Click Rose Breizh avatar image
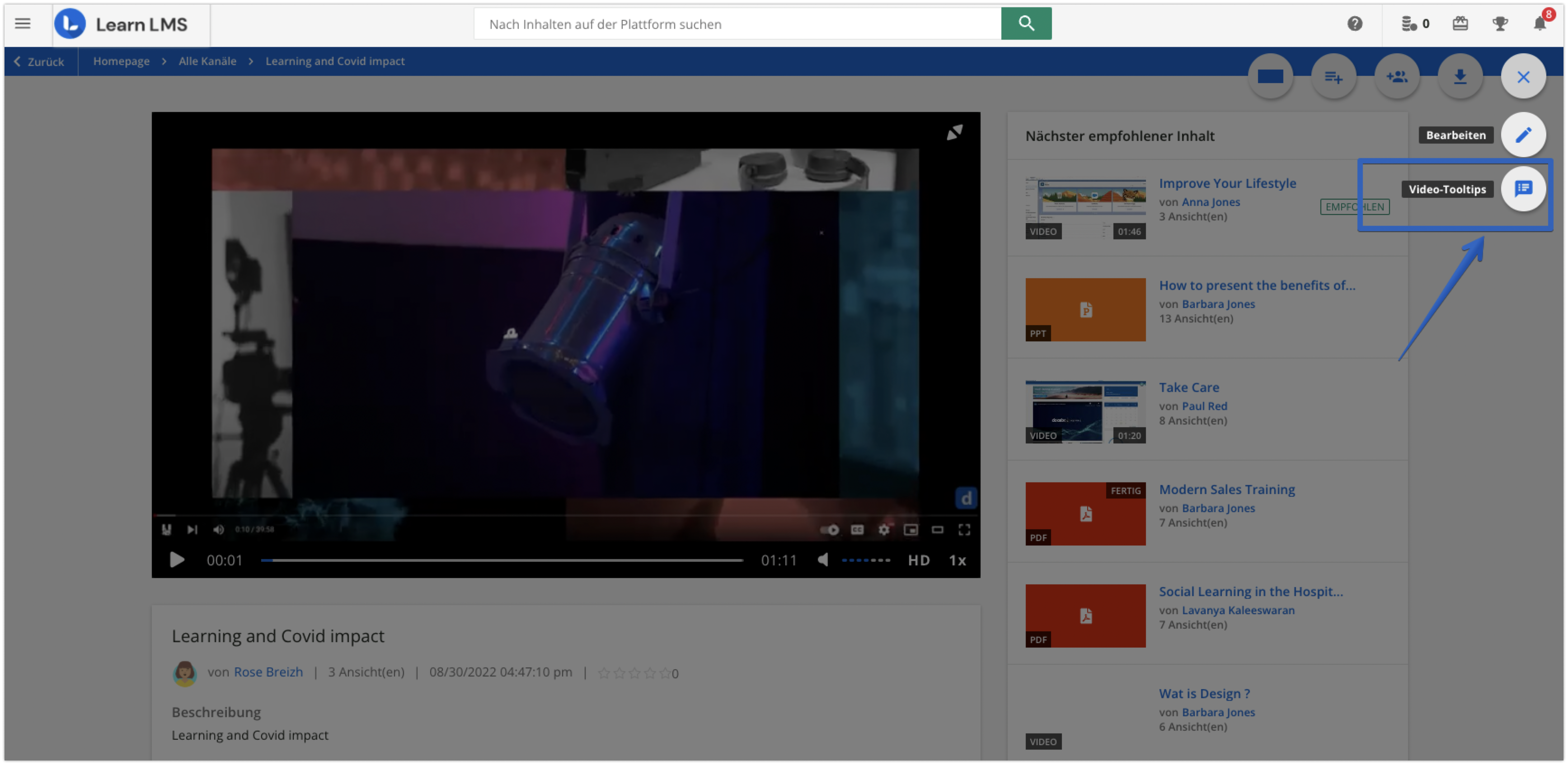Image resolution: width=1568 pixels, height=765 pixels. pyautogui.click(x=184, y=673)
